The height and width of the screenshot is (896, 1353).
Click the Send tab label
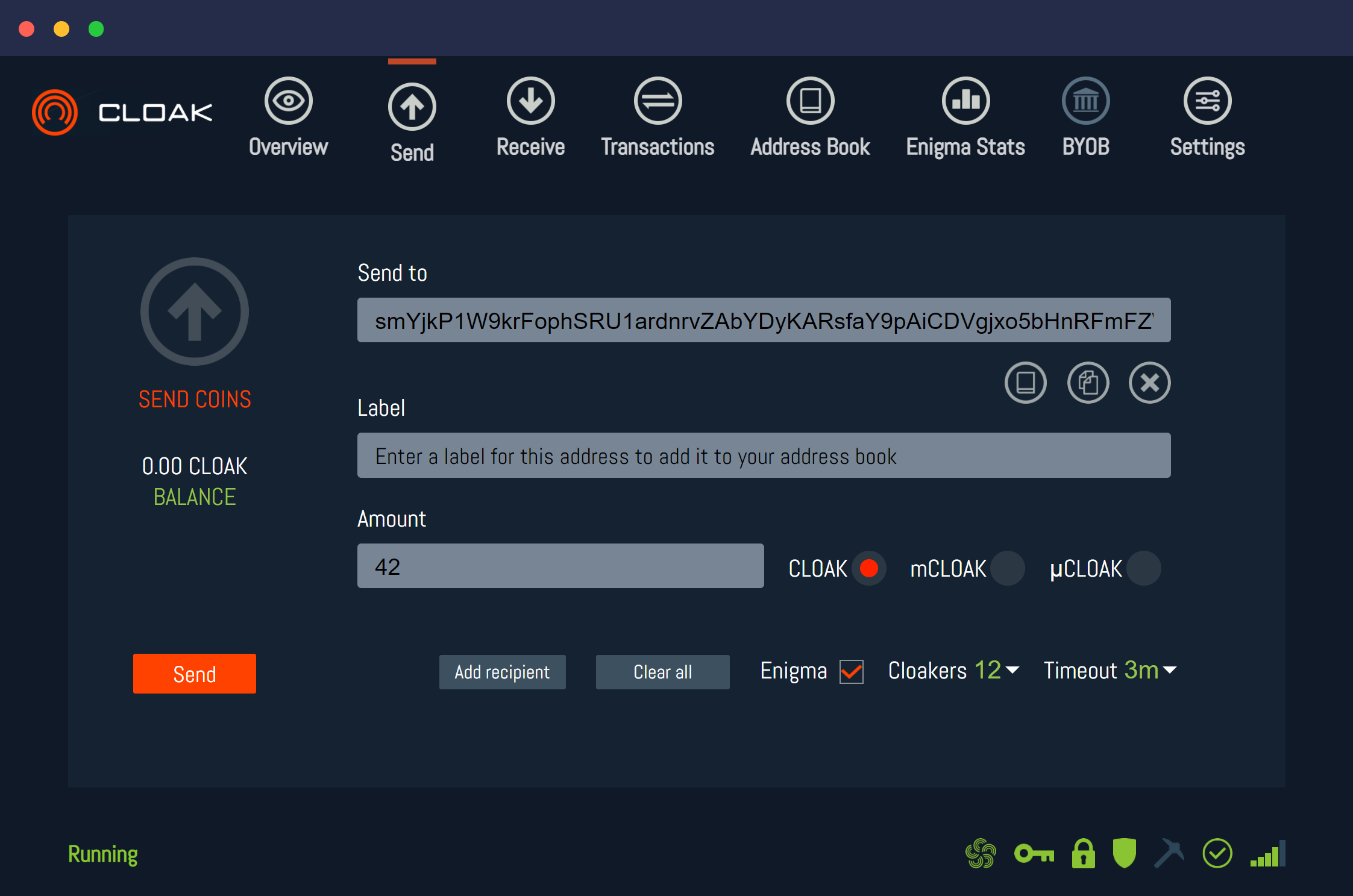pos(412,152)
